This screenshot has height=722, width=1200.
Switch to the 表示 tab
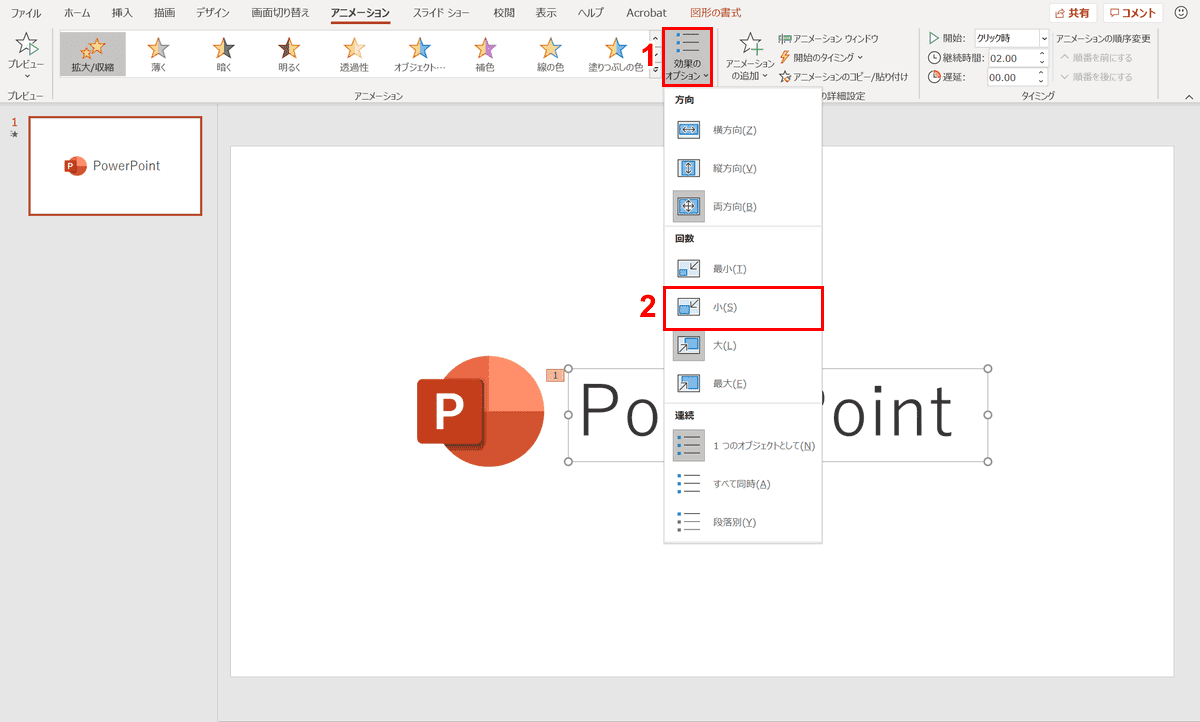[x=546, y=13]
